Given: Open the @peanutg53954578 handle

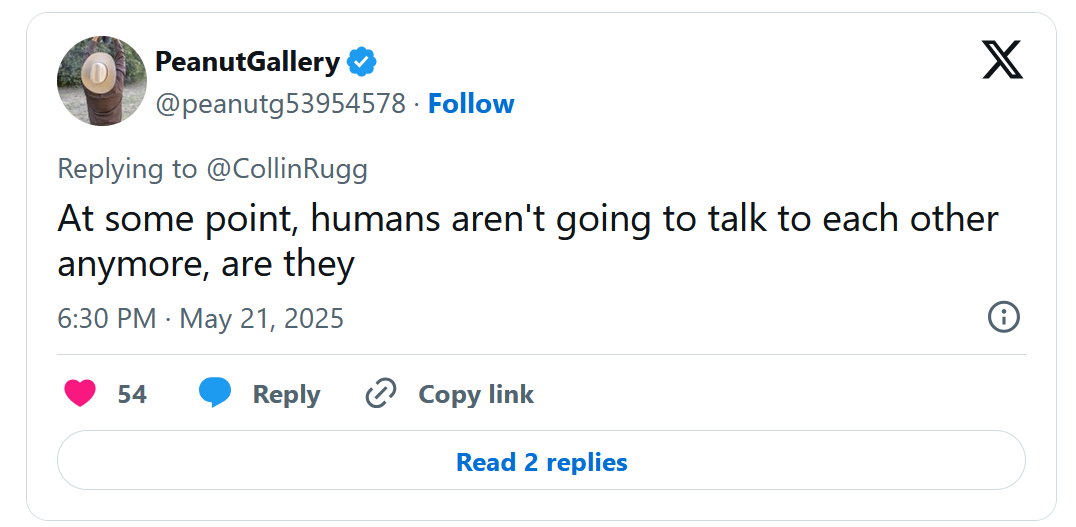Looking at the screenshot, I should (280, 104).
